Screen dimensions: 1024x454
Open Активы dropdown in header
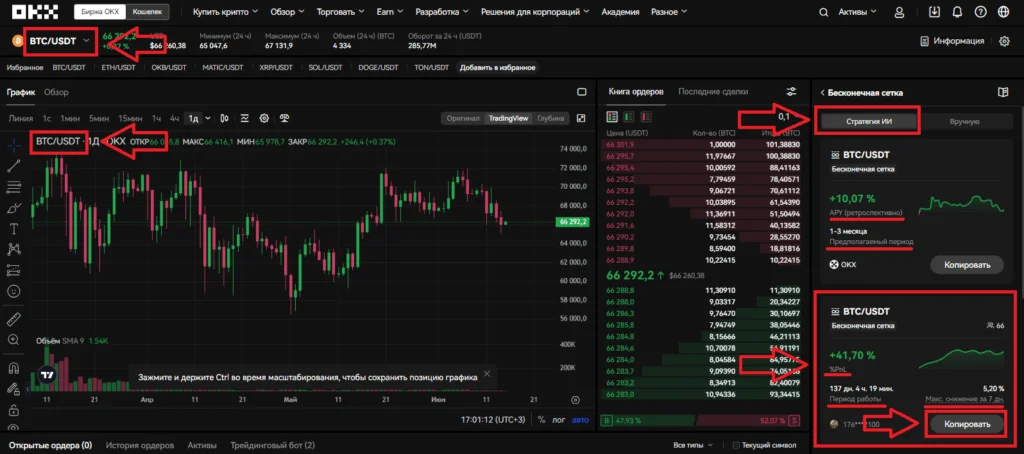click(858, 12)
